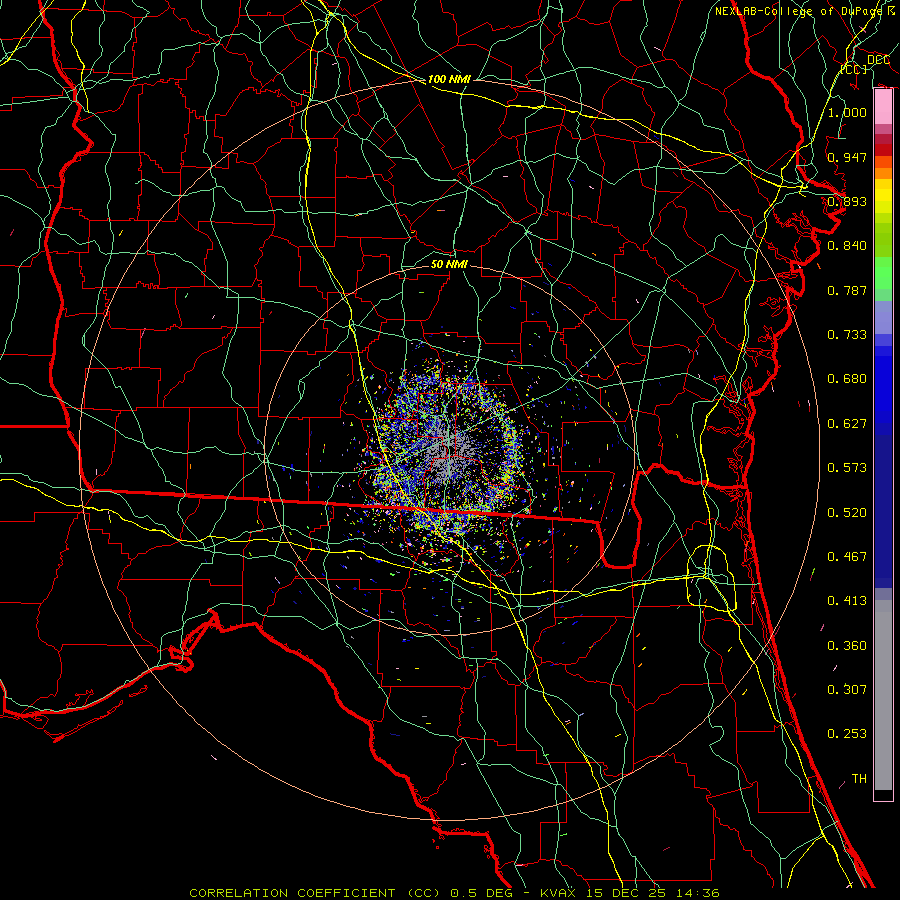Click the "100 NMI" range ring label
The width and height of the screenshot is (900, 900).
449,79
